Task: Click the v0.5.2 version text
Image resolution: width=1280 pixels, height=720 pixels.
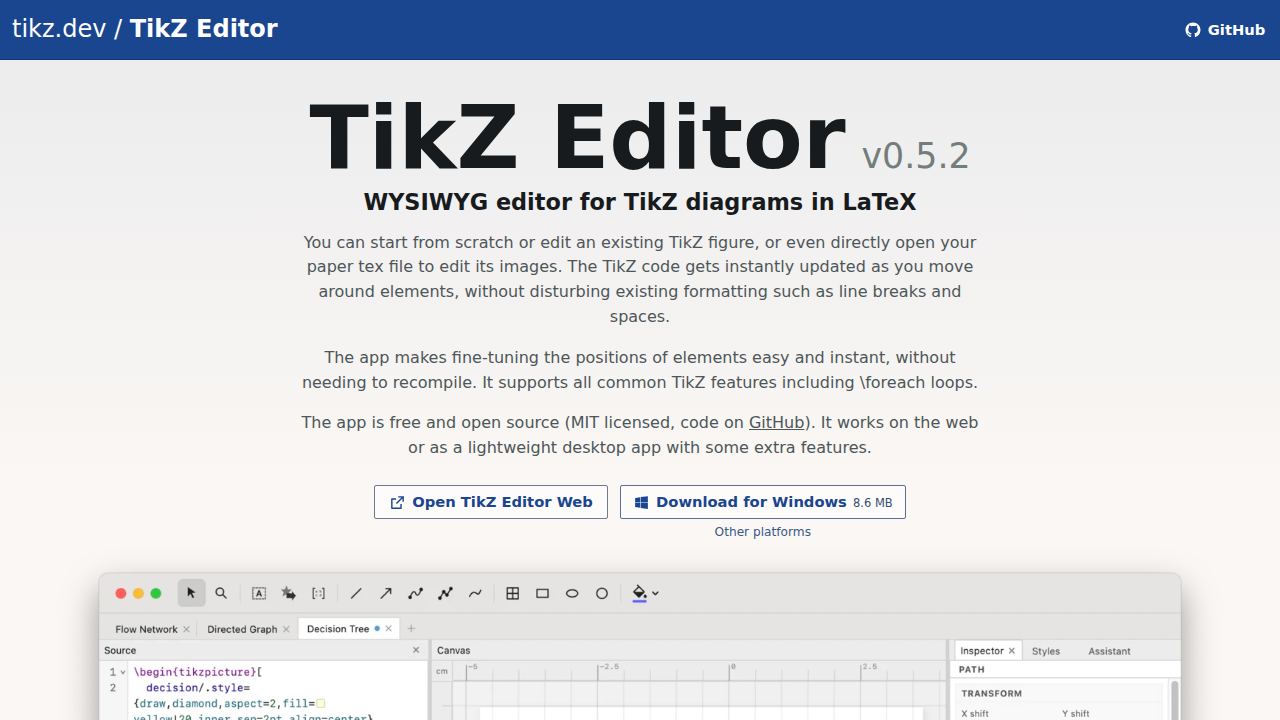Action: 916,156
